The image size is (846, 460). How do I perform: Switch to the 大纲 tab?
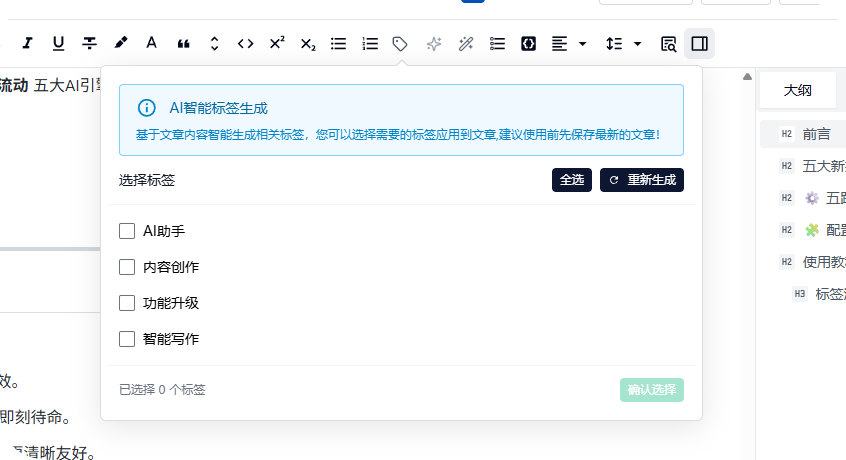pyautogui.click(x=797, y=90)
